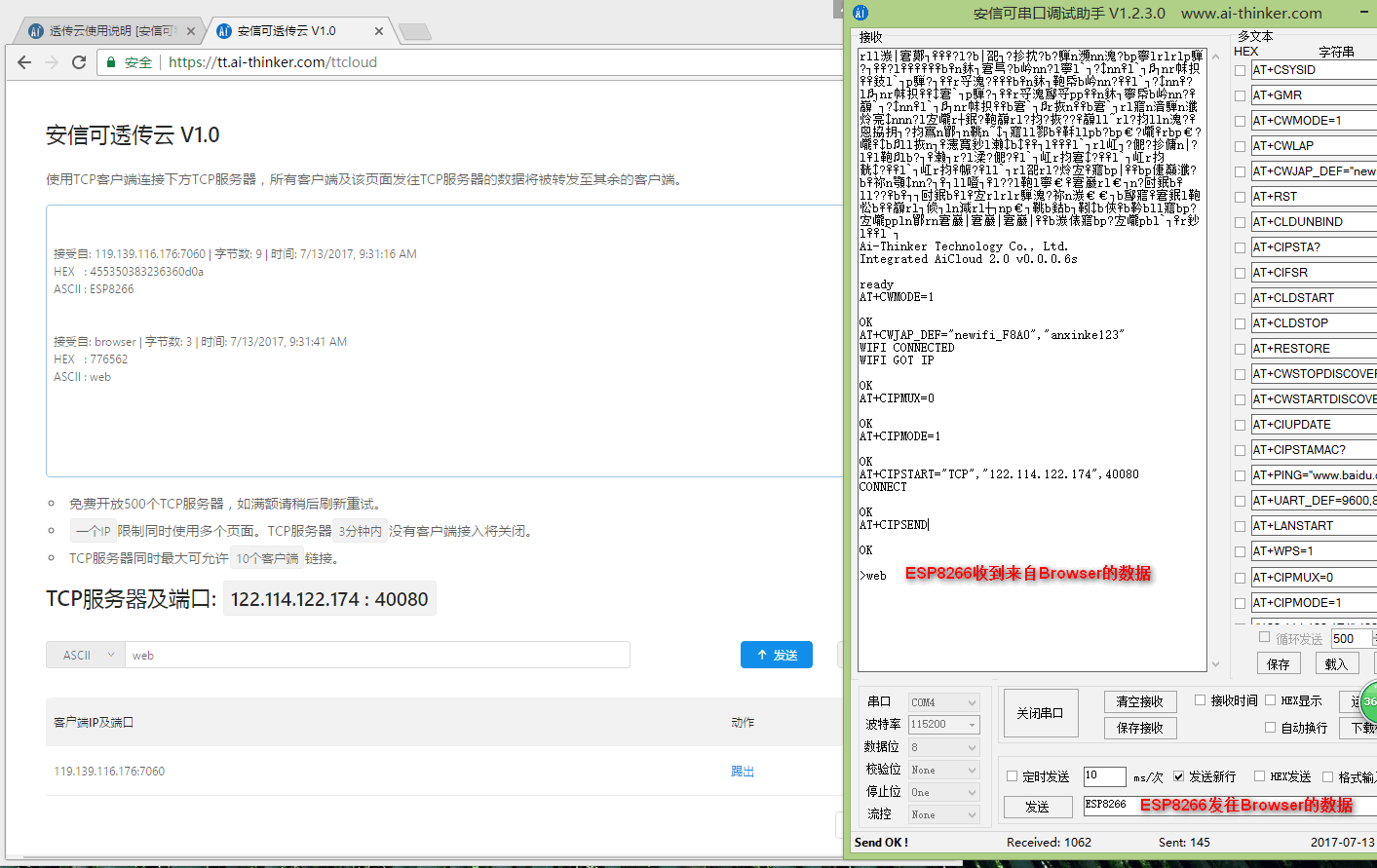Go back in the Chrome browser
The height and width of the screenshot is (868, 1377).
(24, 62)
